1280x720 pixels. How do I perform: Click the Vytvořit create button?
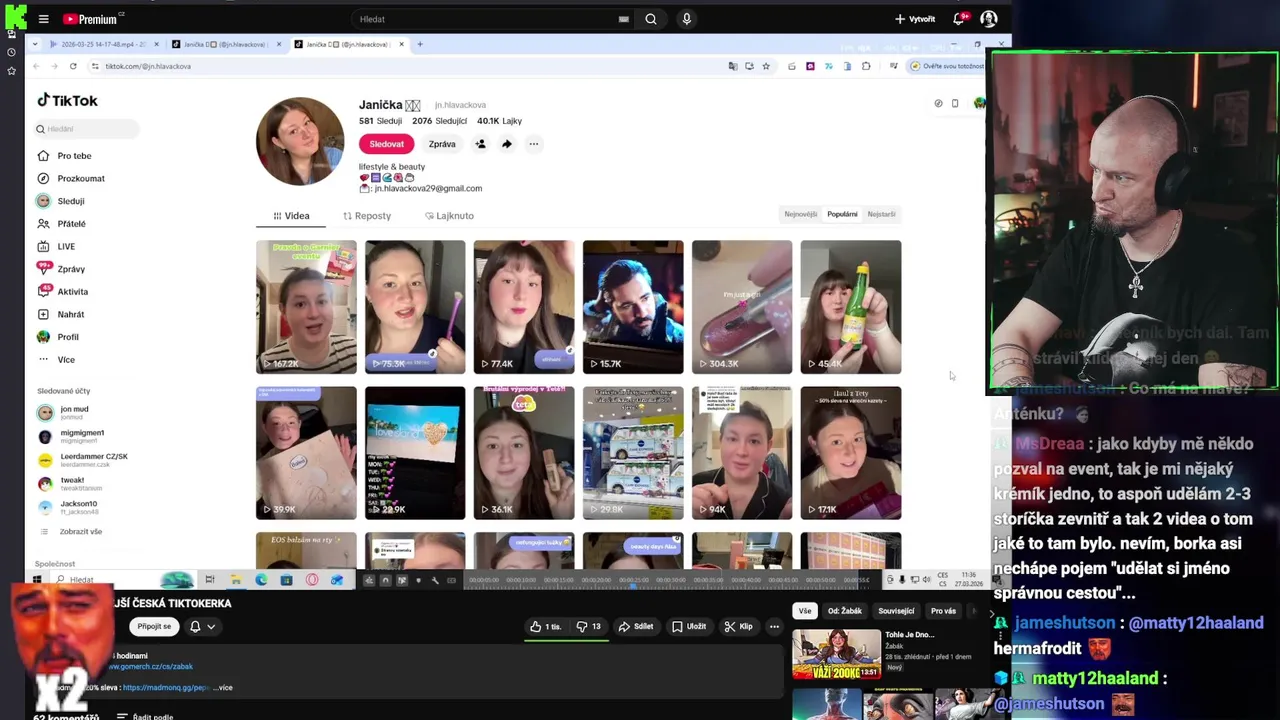coord(915,19)
